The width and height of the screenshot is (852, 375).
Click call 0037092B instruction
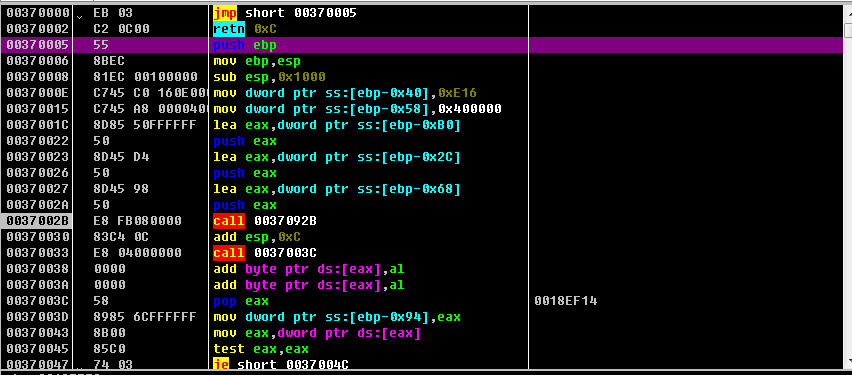[266, 221]
